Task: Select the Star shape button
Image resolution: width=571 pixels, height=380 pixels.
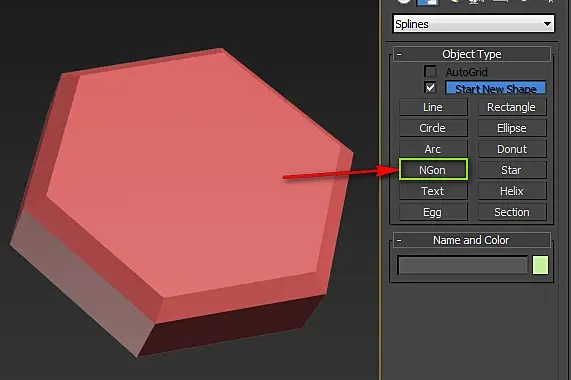Action: coord(512,170)
